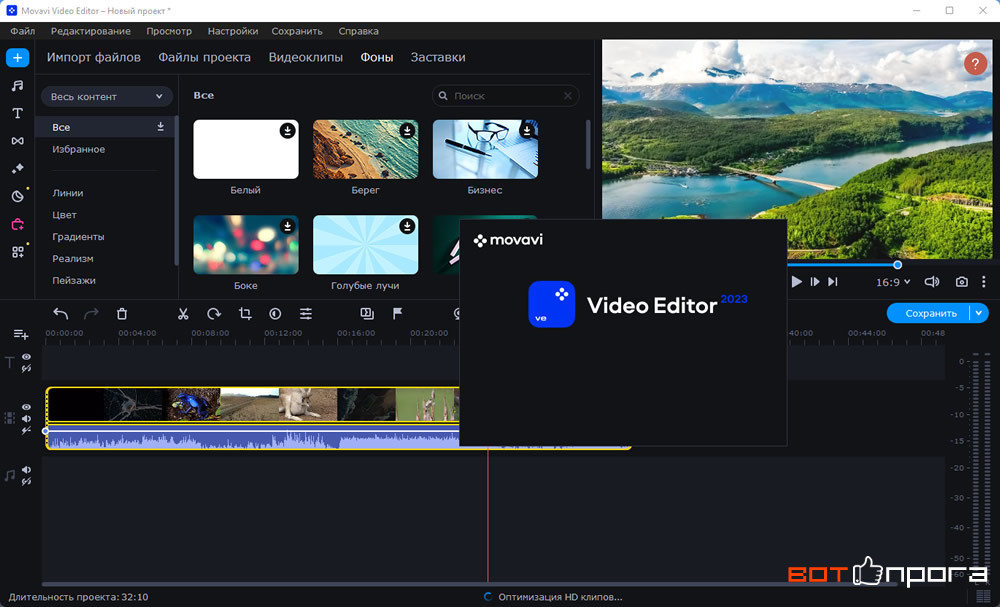Download the Боке background
This screenshot has height=607, width=1000.
click(x=288, y=226)
